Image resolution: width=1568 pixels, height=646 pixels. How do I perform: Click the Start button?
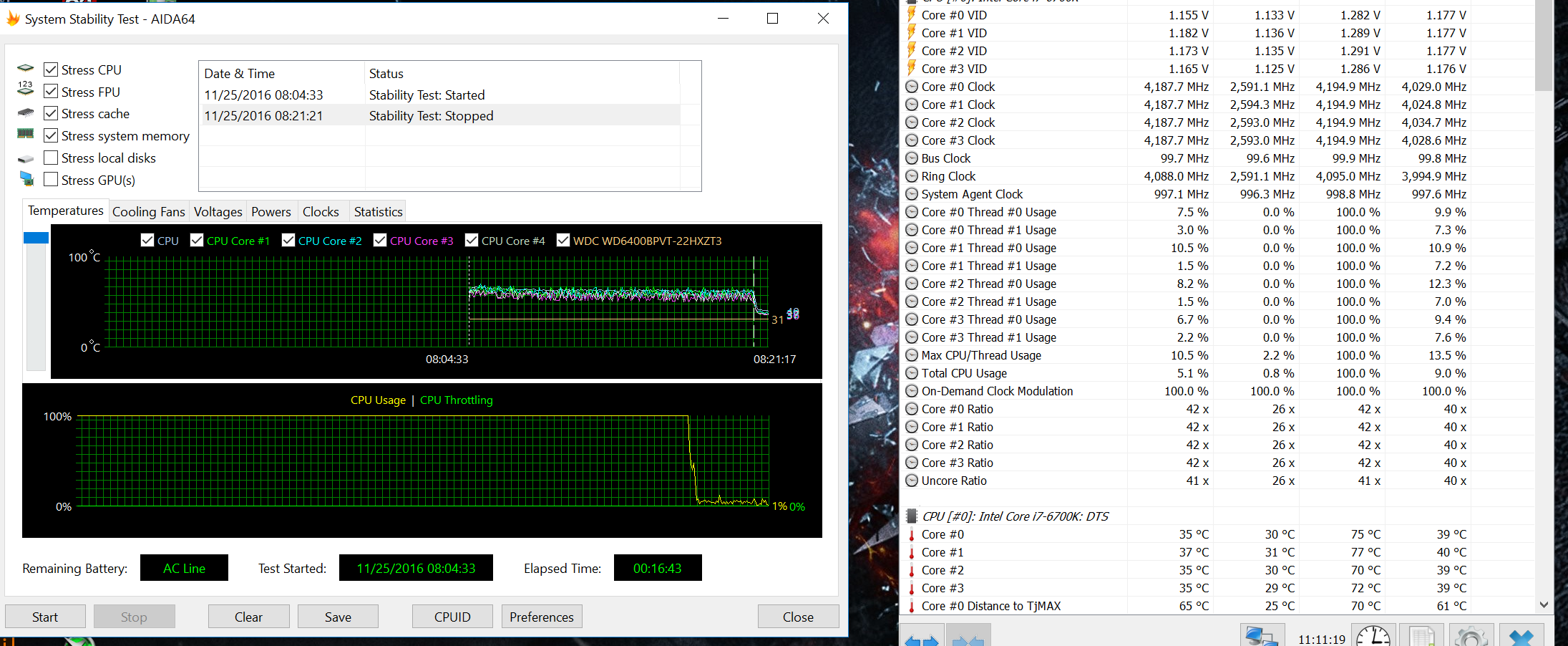(45, 617)
